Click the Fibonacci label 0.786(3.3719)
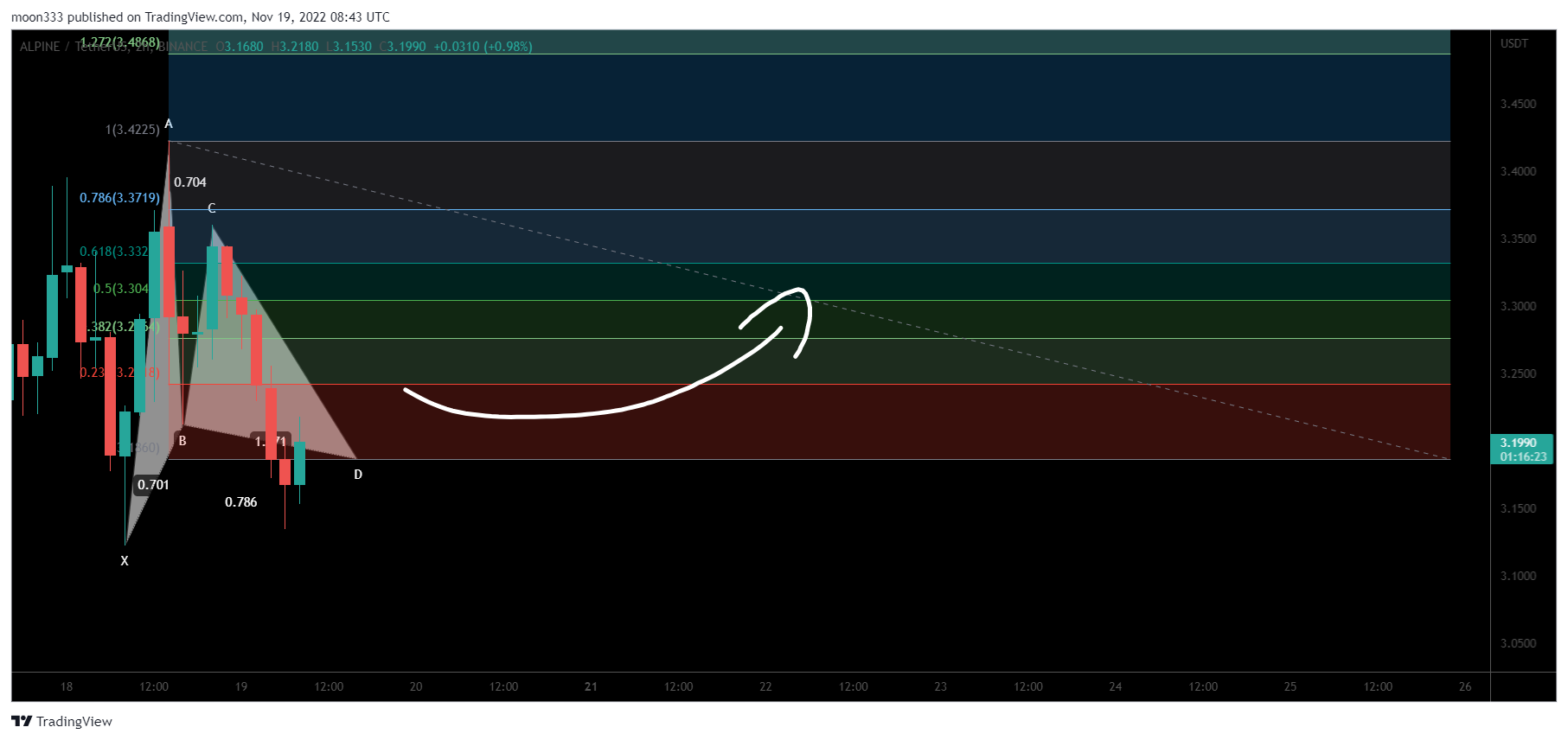This screenshot has width=1568, height=740. point(119,198)
